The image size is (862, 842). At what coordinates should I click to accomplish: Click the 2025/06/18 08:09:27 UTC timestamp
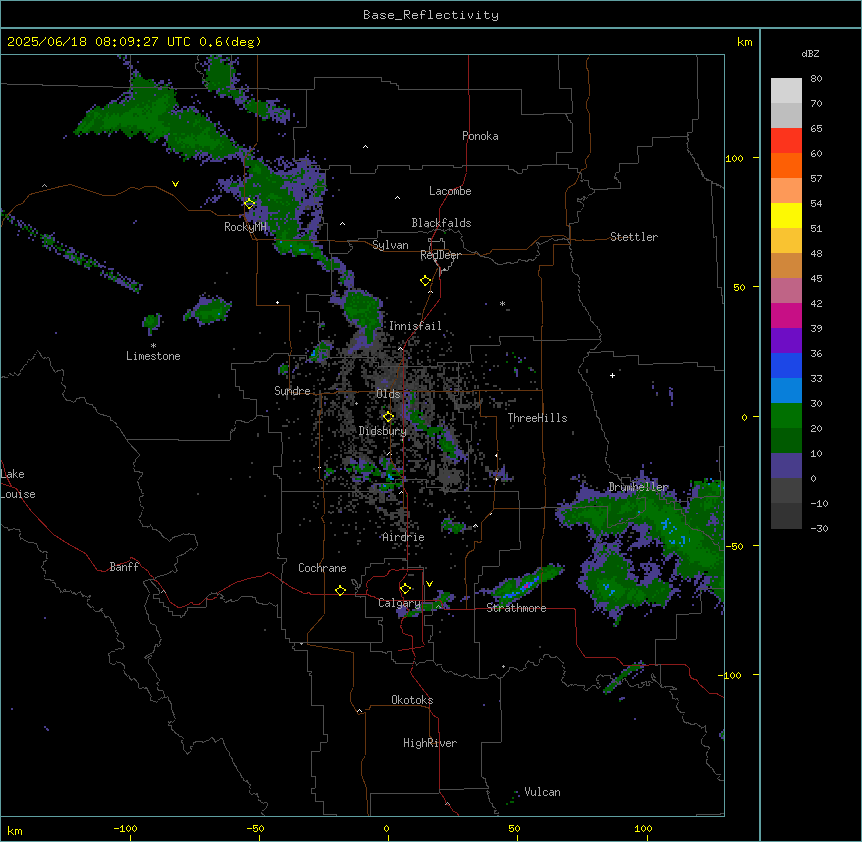[x=99, y=42]
